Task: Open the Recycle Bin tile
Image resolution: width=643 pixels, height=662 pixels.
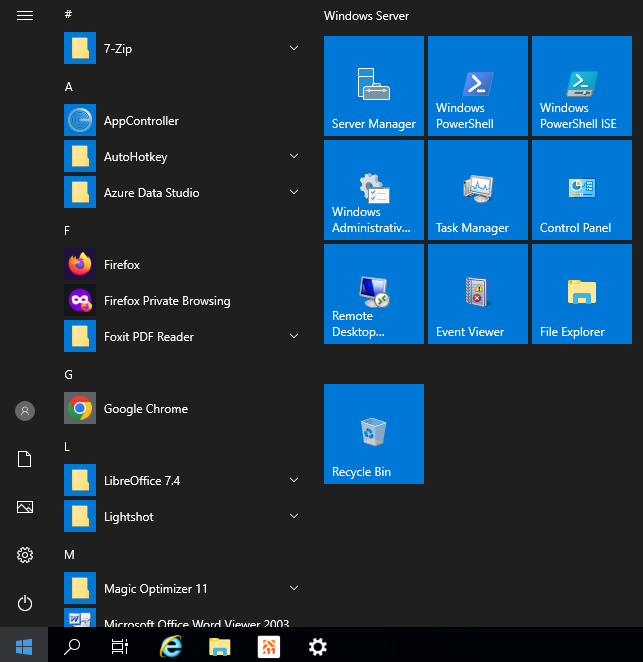Action: click(374, 434)
